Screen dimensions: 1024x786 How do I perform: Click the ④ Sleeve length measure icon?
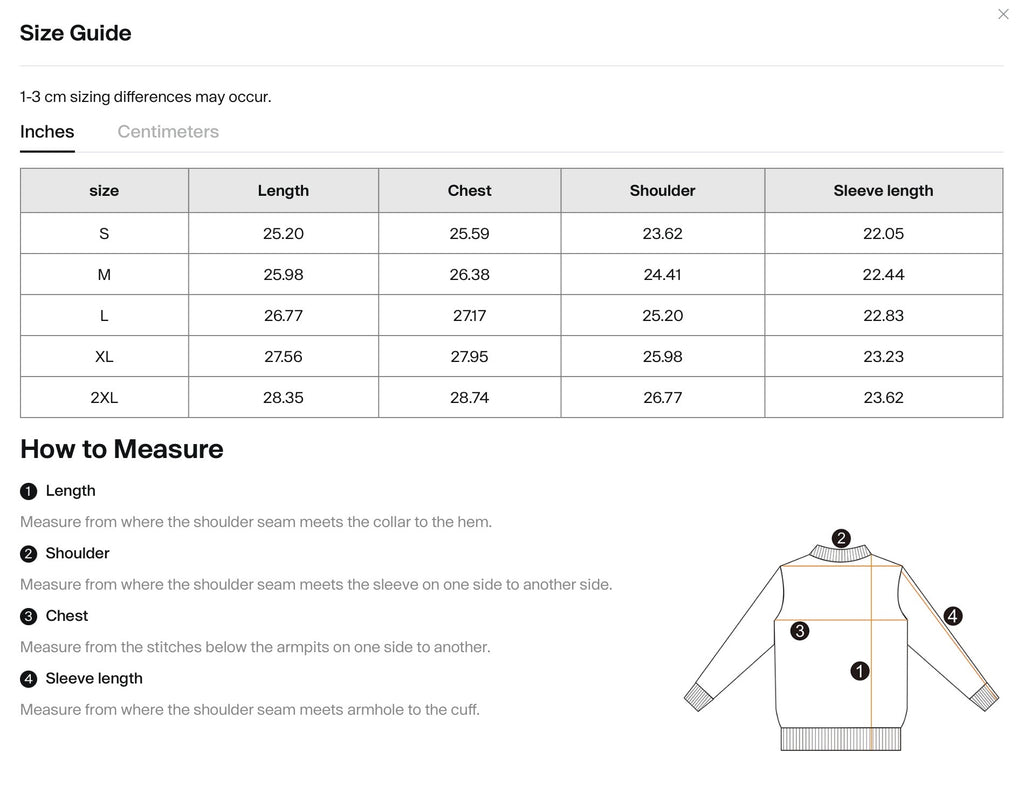pyautogui.click(x=27, y=678)
